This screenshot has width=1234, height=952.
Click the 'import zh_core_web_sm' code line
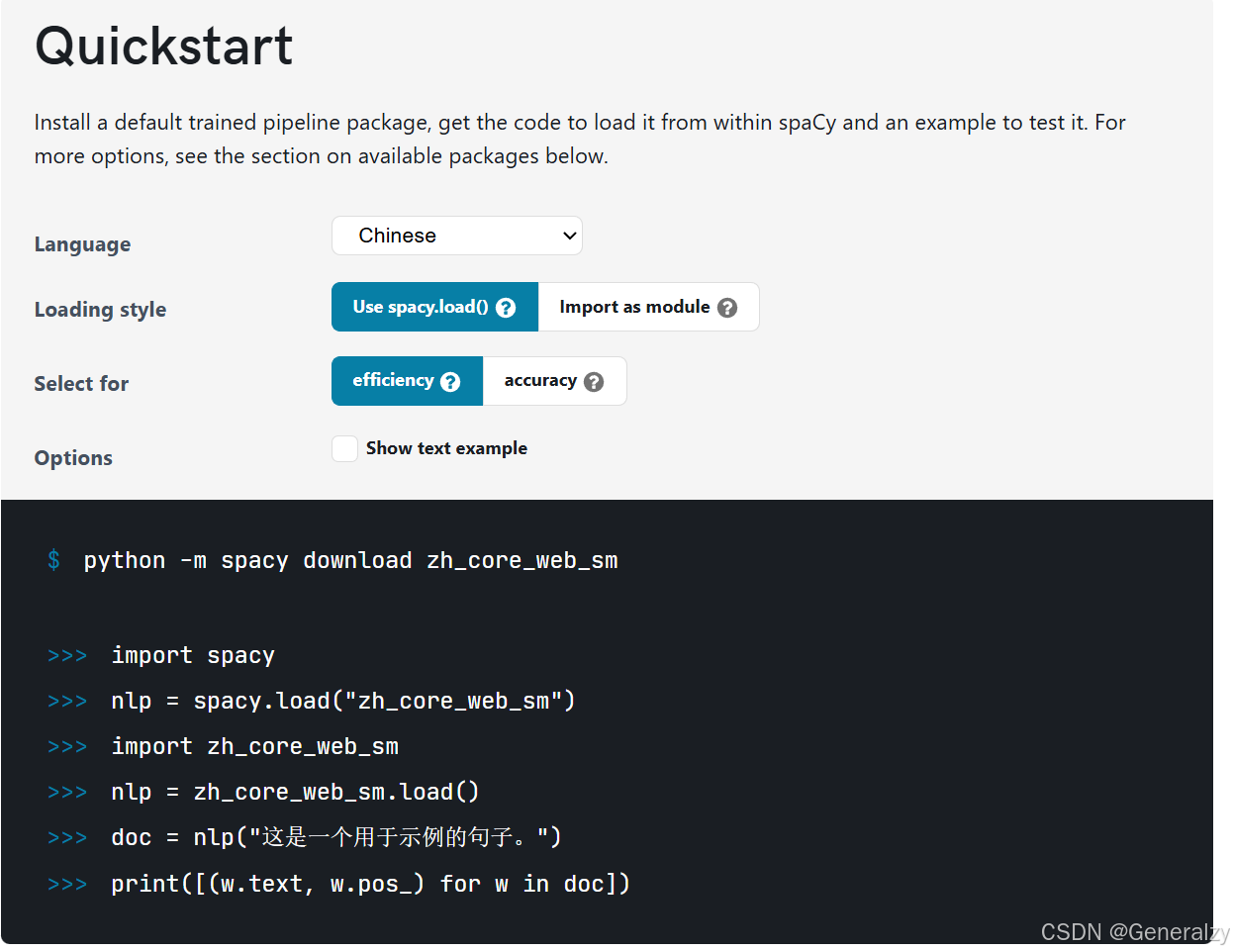255,746
